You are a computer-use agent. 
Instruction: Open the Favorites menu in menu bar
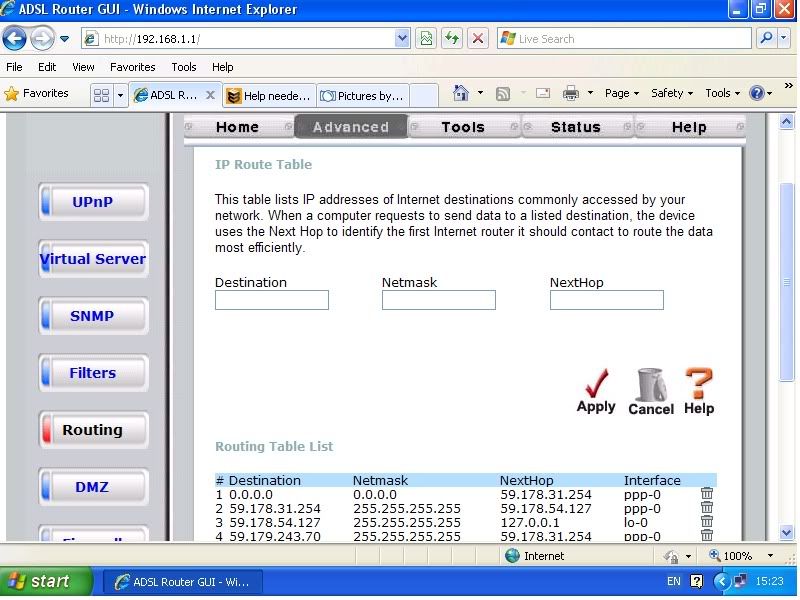pos(132,67)
